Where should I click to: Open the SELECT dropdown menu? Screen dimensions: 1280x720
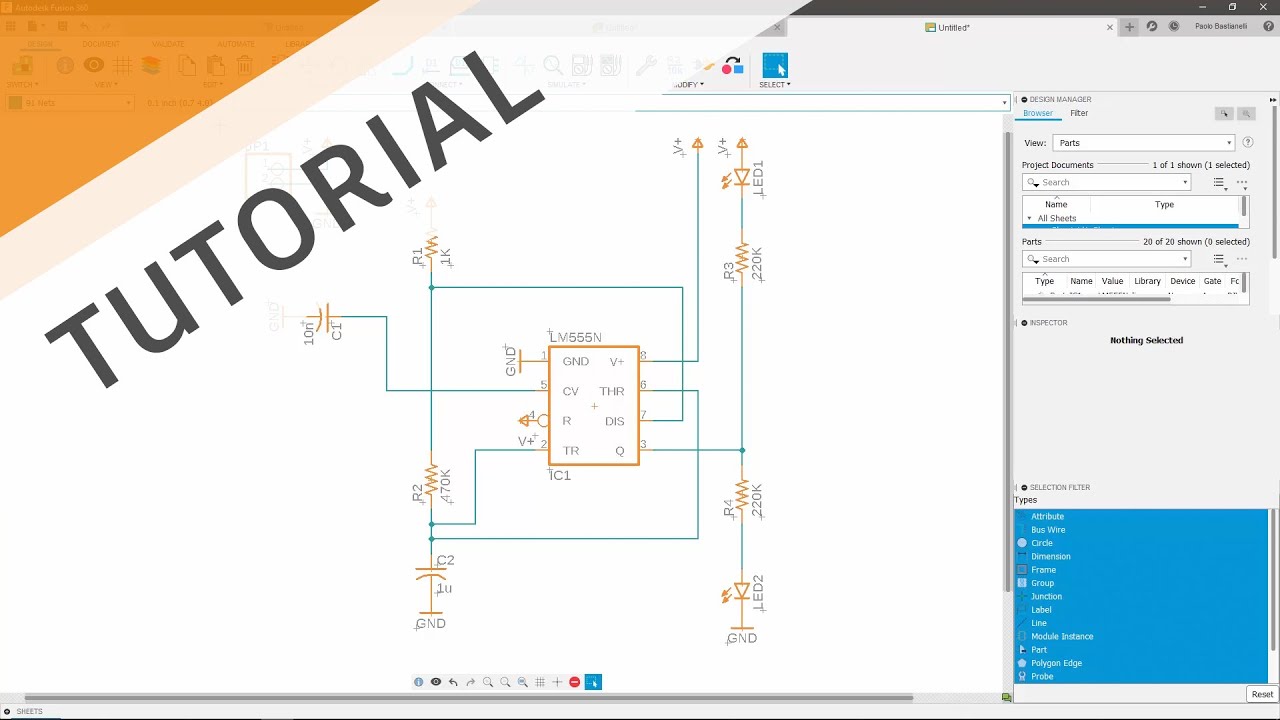click(x=775, y=85)
